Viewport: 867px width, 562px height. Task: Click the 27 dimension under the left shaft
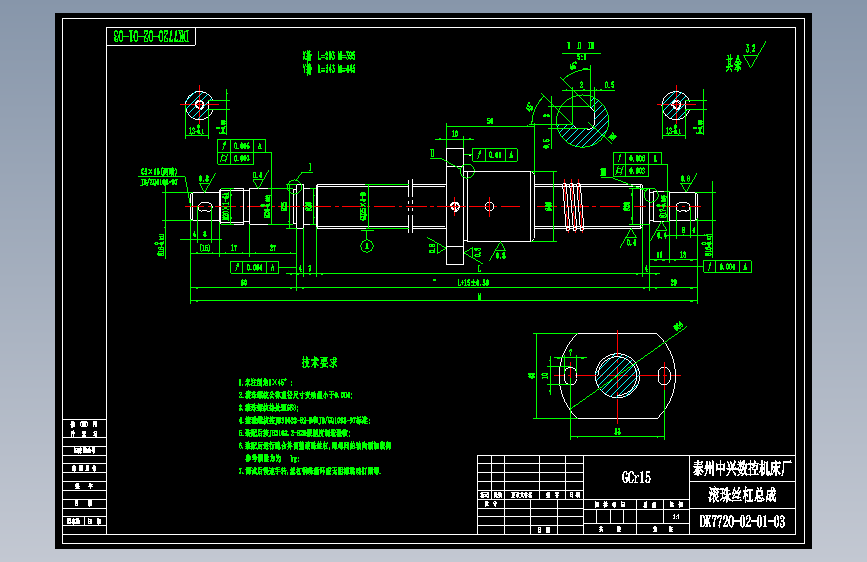click(273, 248)
